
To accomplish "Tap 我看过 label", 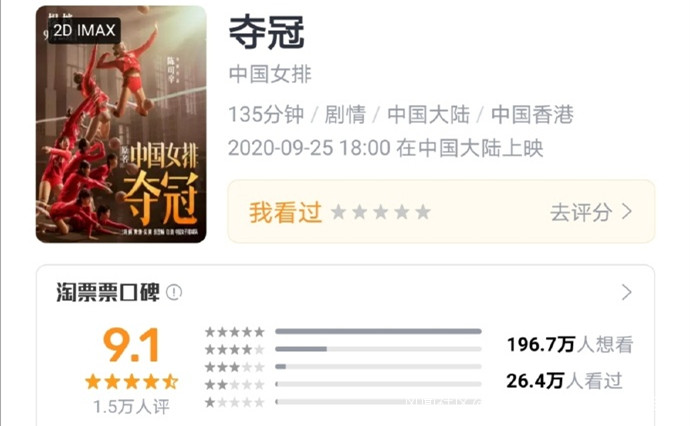I will pyautogui.click(x=285, y=213).
